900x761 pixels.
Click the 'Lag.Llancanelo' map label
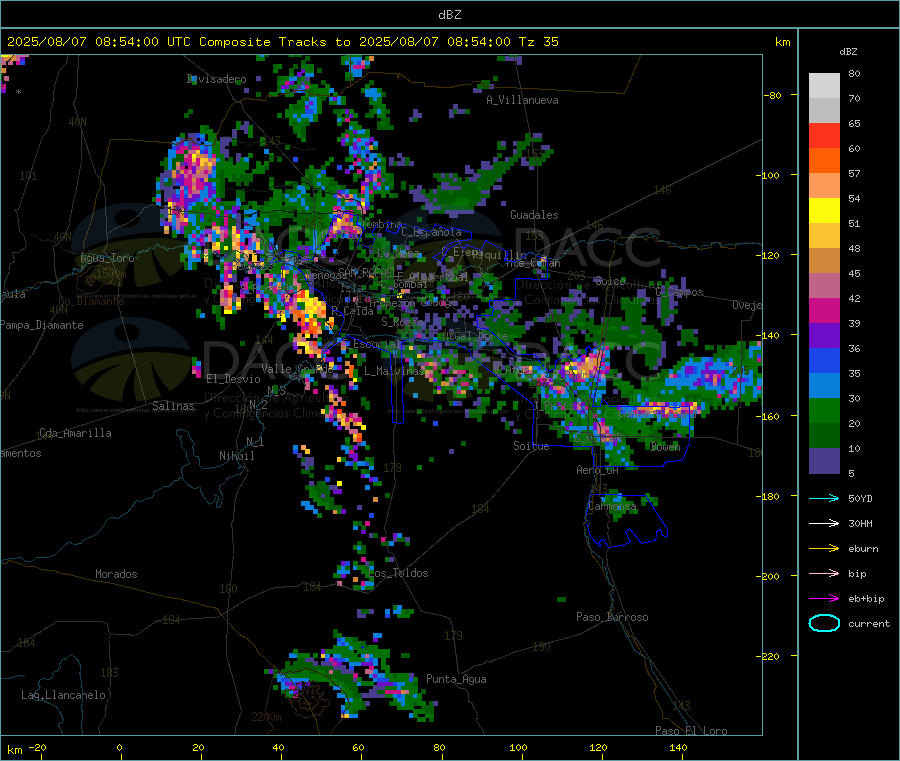click(63, 696)
